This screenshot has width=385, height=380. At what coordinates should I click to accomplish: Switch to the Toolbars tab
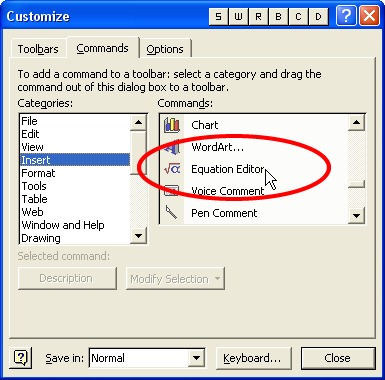(x=38, y=49)
